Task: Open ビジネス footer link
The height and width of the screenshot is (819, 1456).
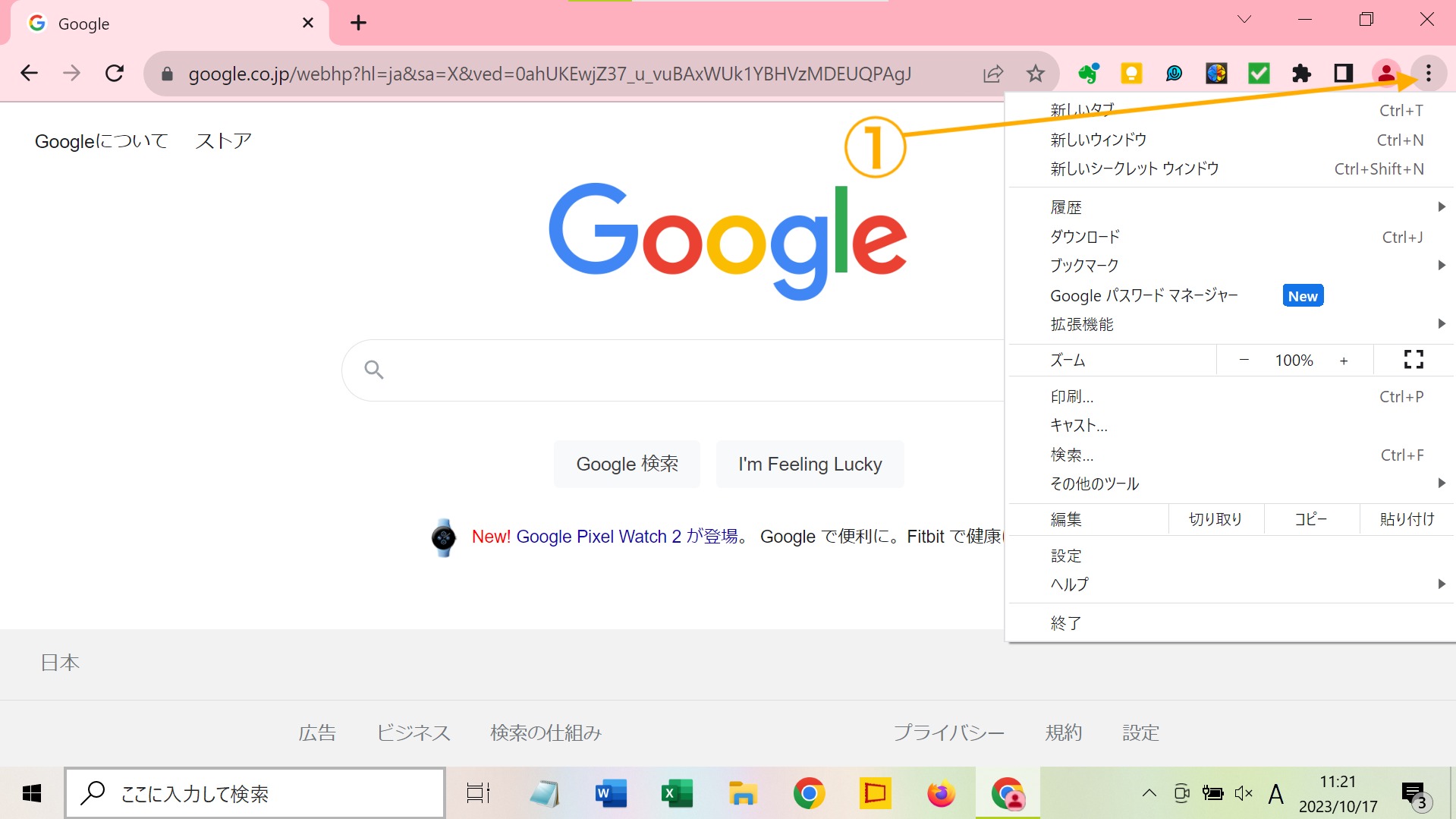Action: click(x=414, y=732)
